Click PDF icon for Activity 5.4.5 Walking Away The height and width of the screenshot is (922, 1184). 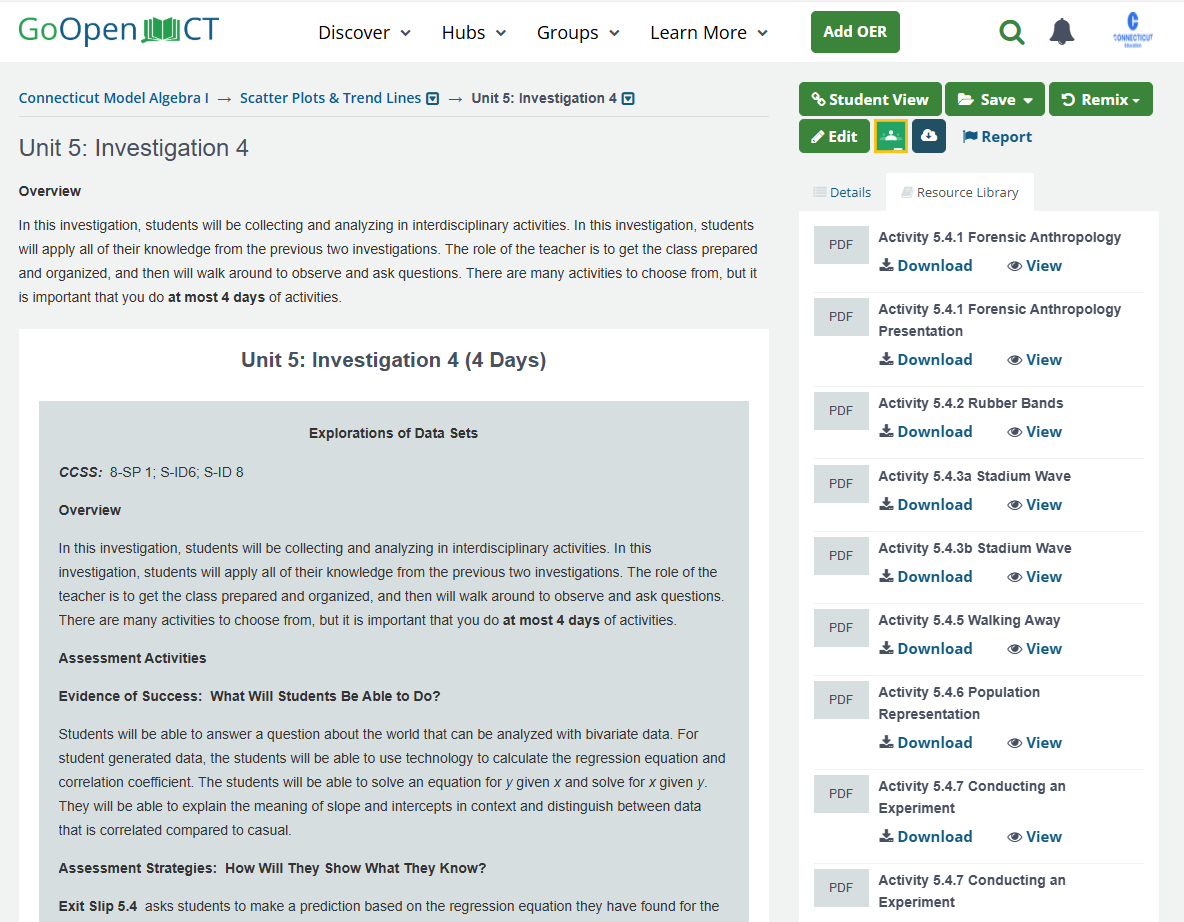tap(841, 628)
